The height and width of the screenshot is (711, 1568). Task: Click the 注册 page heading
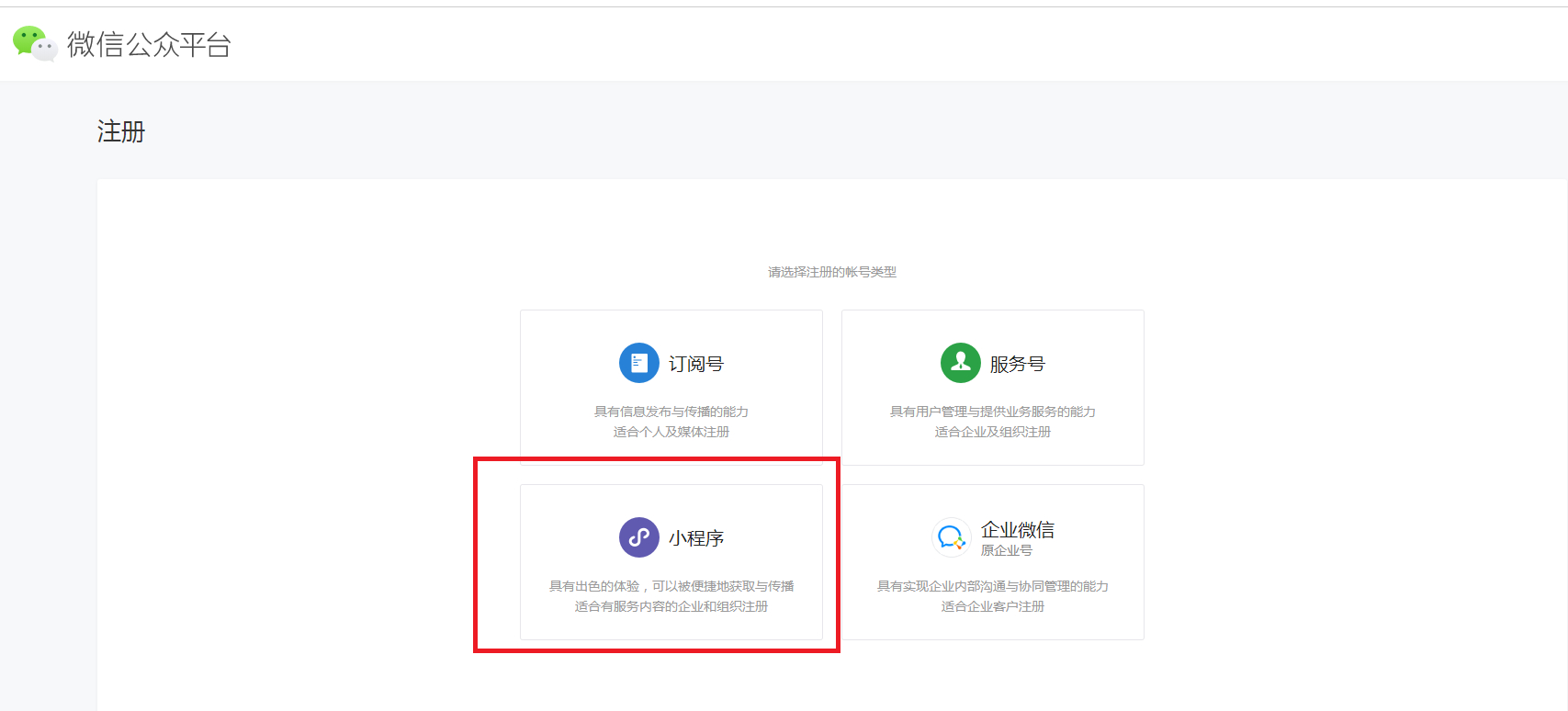coord(121,132)
